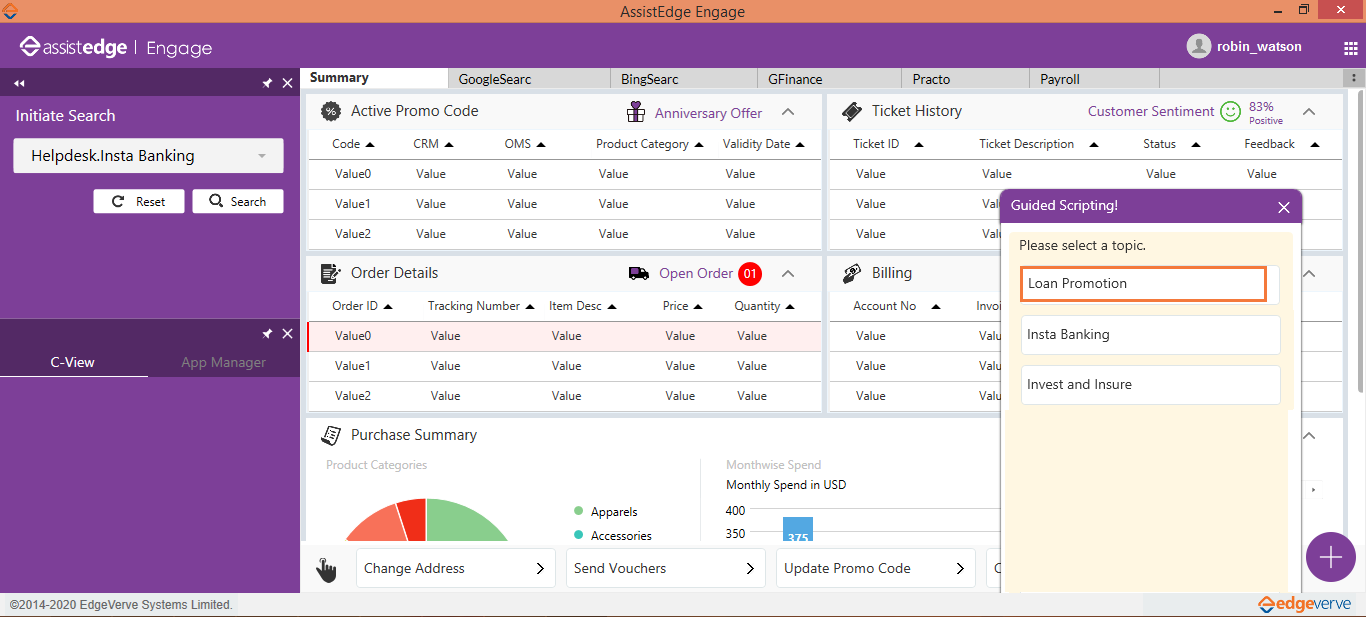
Task: Close the C-View panel
Action: (287, 333)
